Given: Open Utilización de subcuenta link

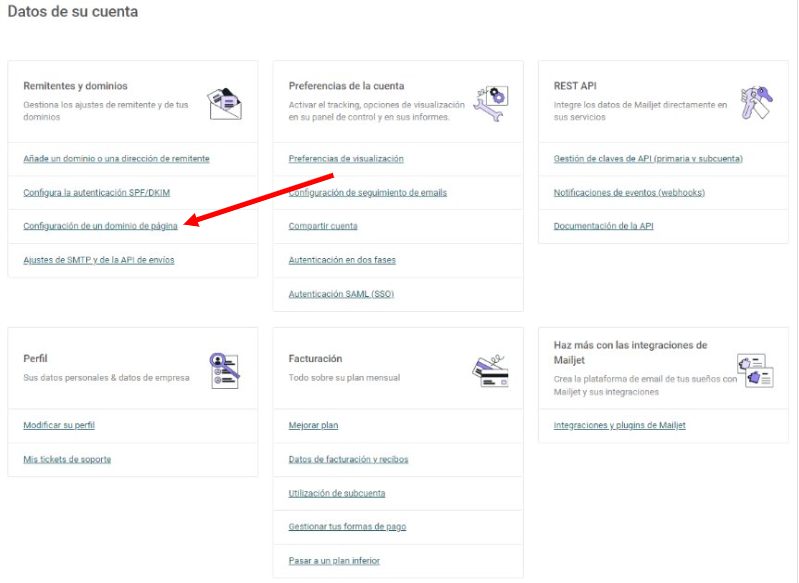Looking at the screenshot, I should point(337,493).
